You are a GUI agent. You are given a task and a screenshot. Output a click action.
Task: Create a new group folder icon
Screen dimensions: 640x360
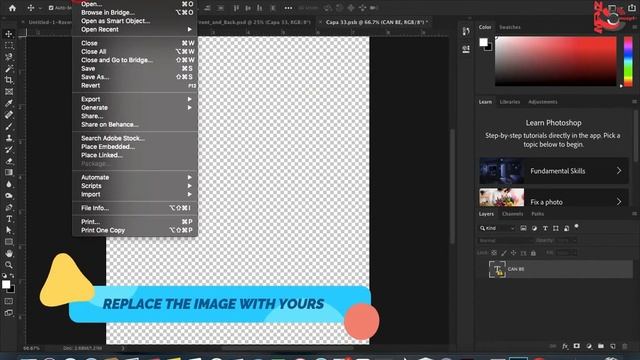[x=601, y=346]
